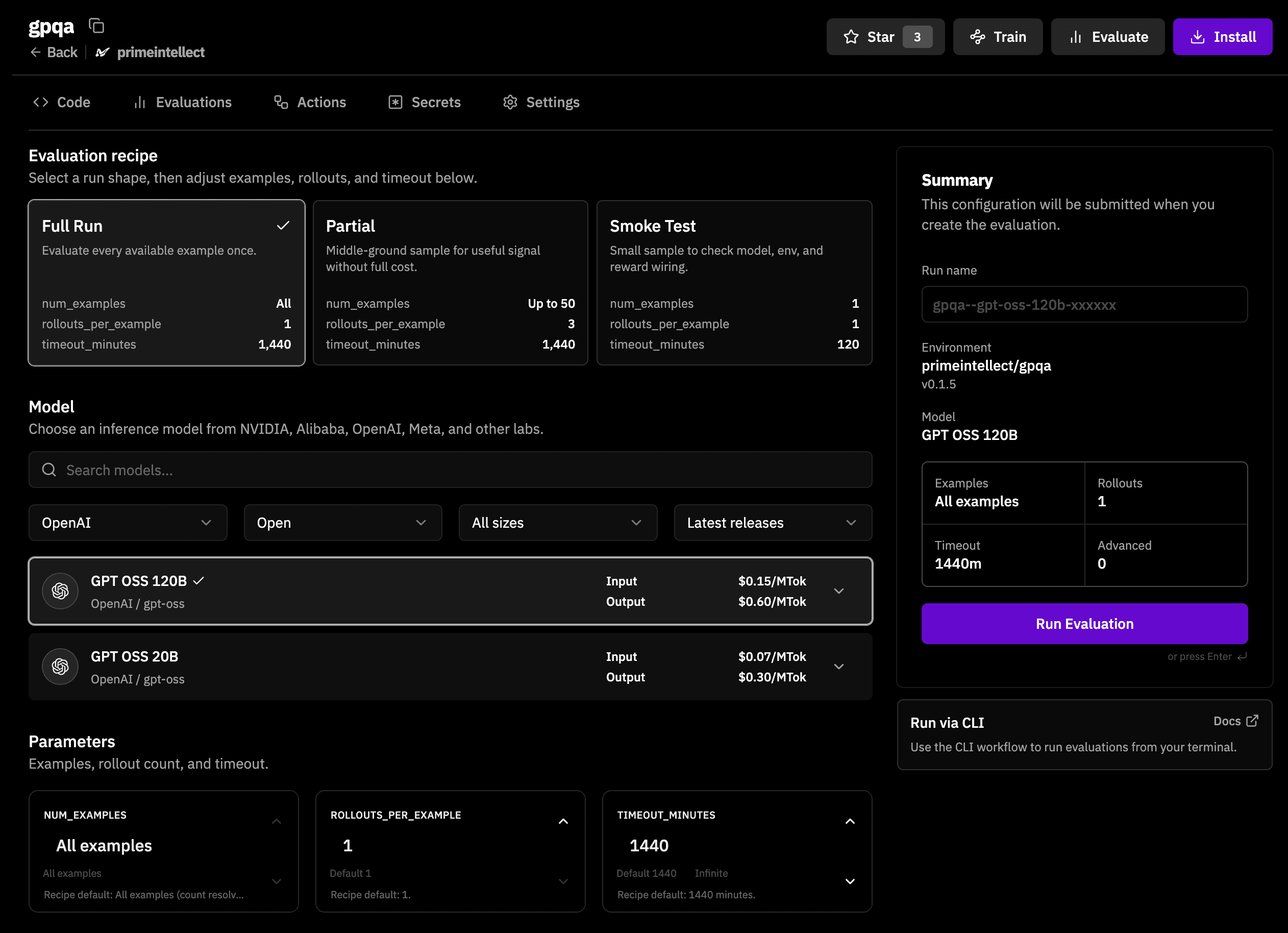Click the Run Evaluation button
Screen dimensions: 1288x933
pyautogui.click(x=1084, y=624)
